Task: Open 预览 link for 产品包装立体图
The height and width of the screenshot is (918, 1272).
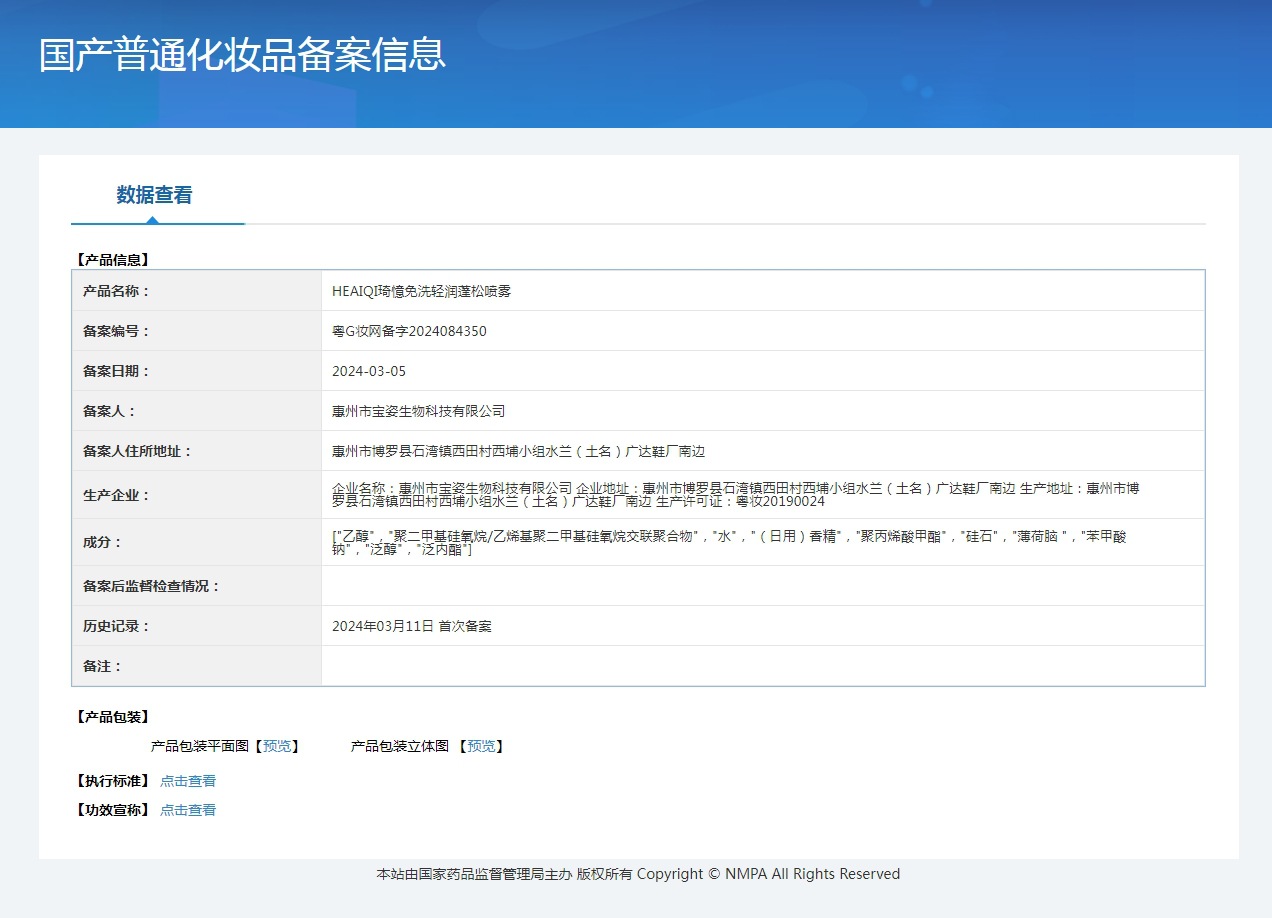Action: click(x=481, y=746)
